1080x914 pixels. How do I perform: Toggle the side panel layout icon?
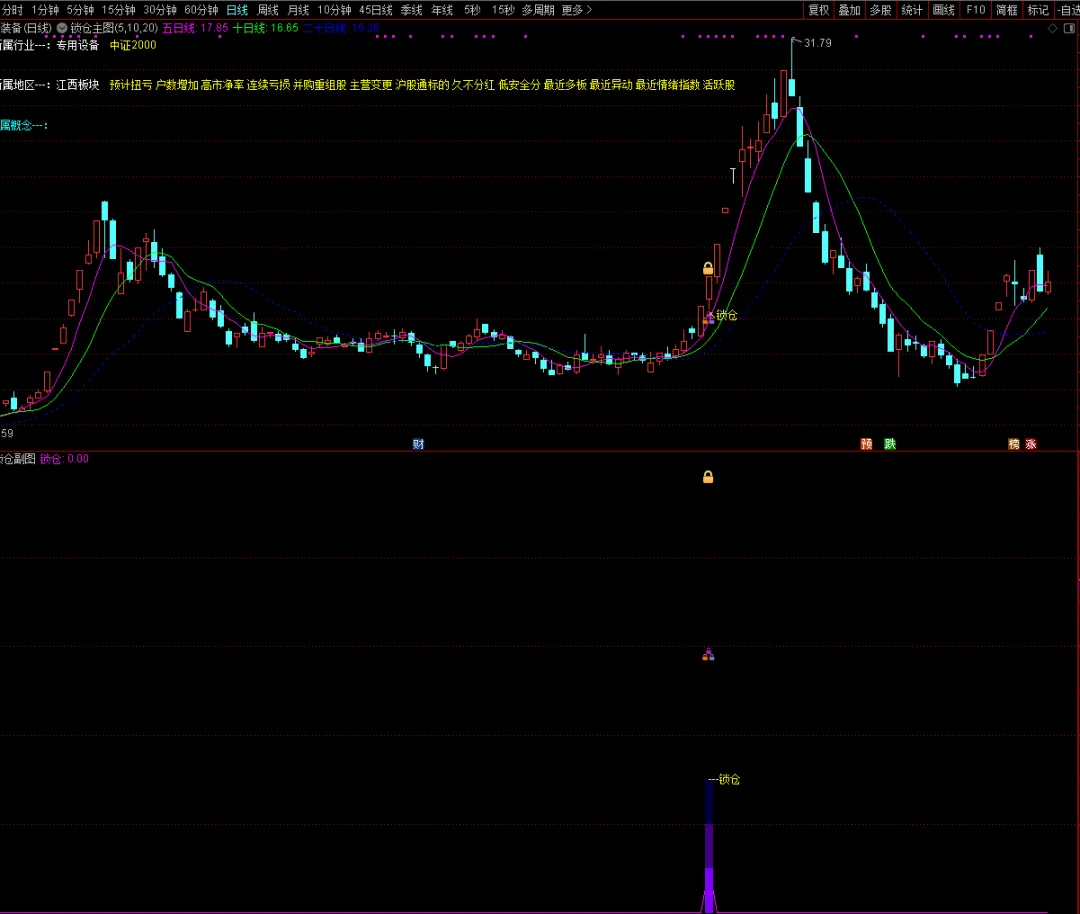coord(1070,28)
